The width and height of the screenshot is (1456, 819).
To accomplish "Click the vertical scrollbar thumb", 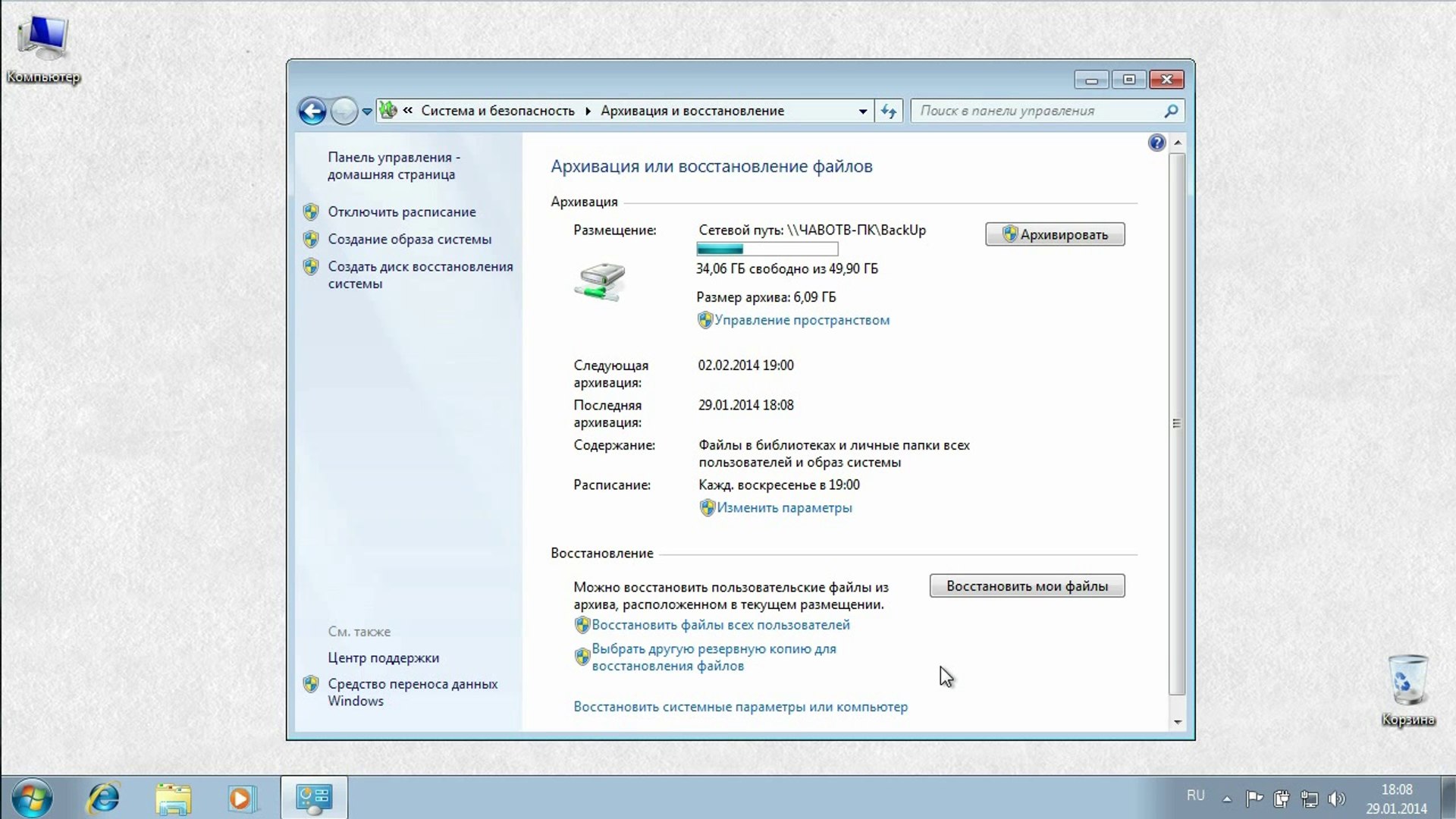I will click(x=1177, y=423).
